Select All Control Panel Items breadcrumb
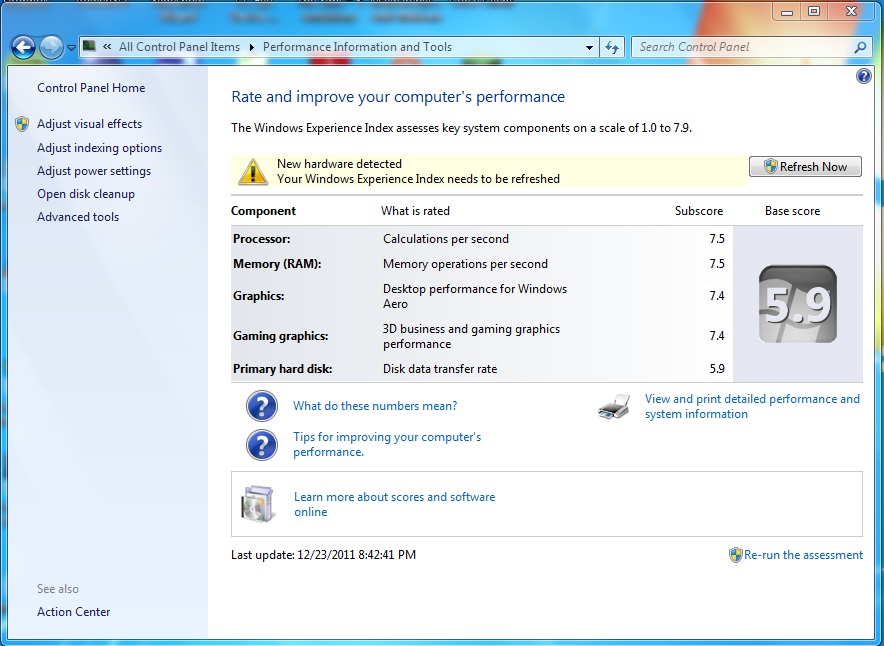This screenshot has width=884, height=646. pos(179,47)
